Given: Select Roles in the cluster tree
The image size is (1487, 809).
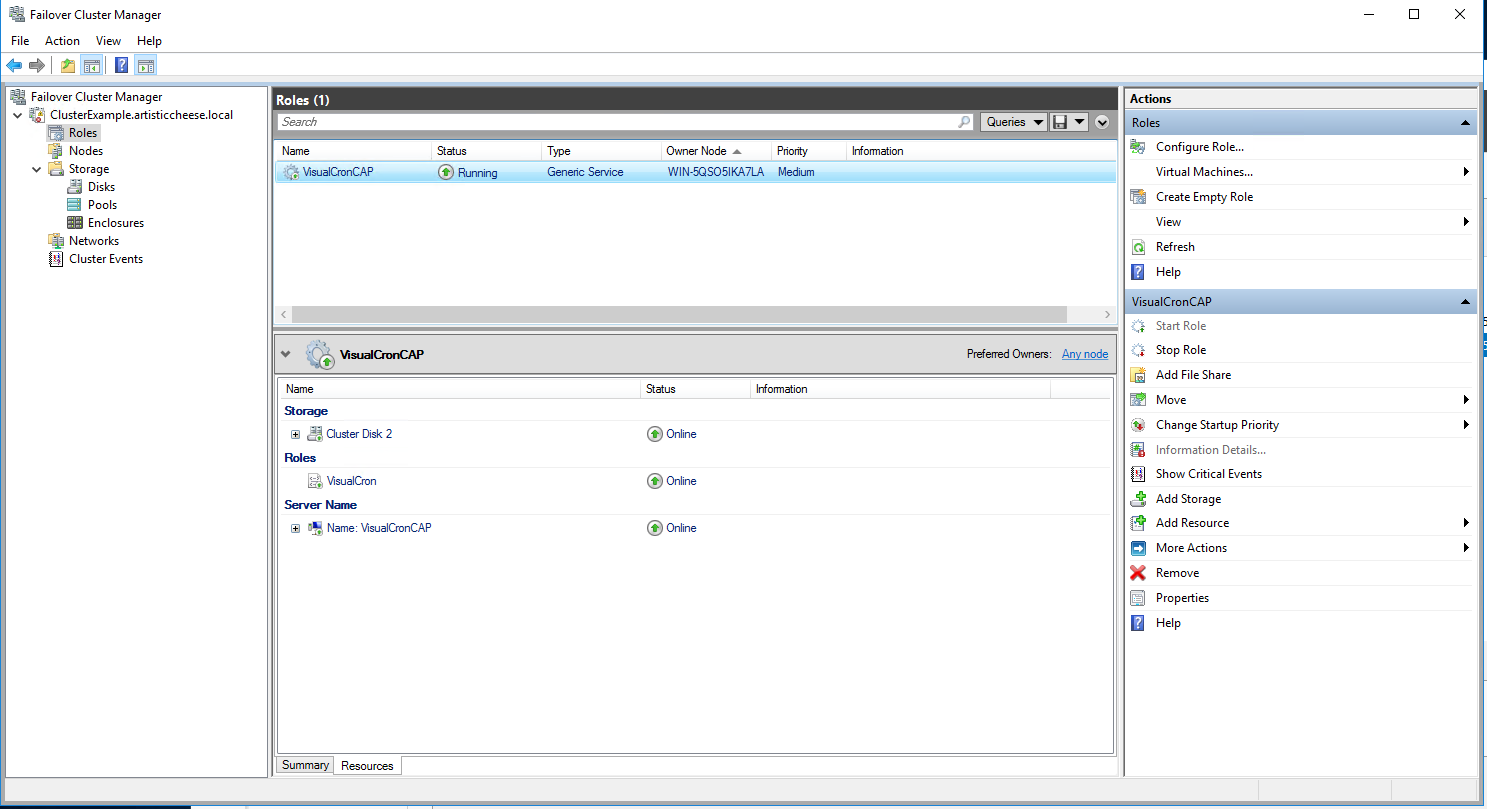Looking at the screenshot, I should 83,133.
